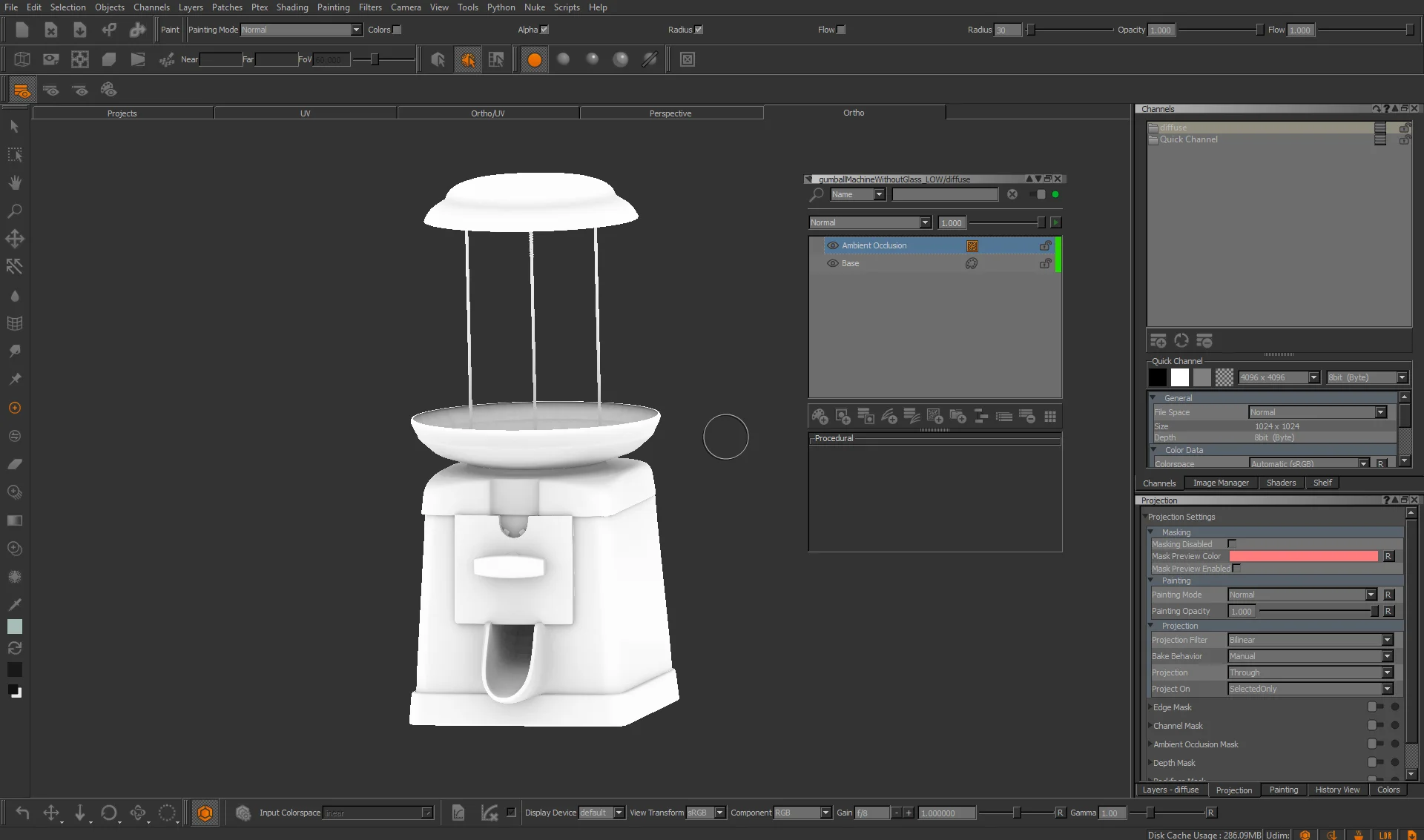Select the Pin tool

point(15,379)
